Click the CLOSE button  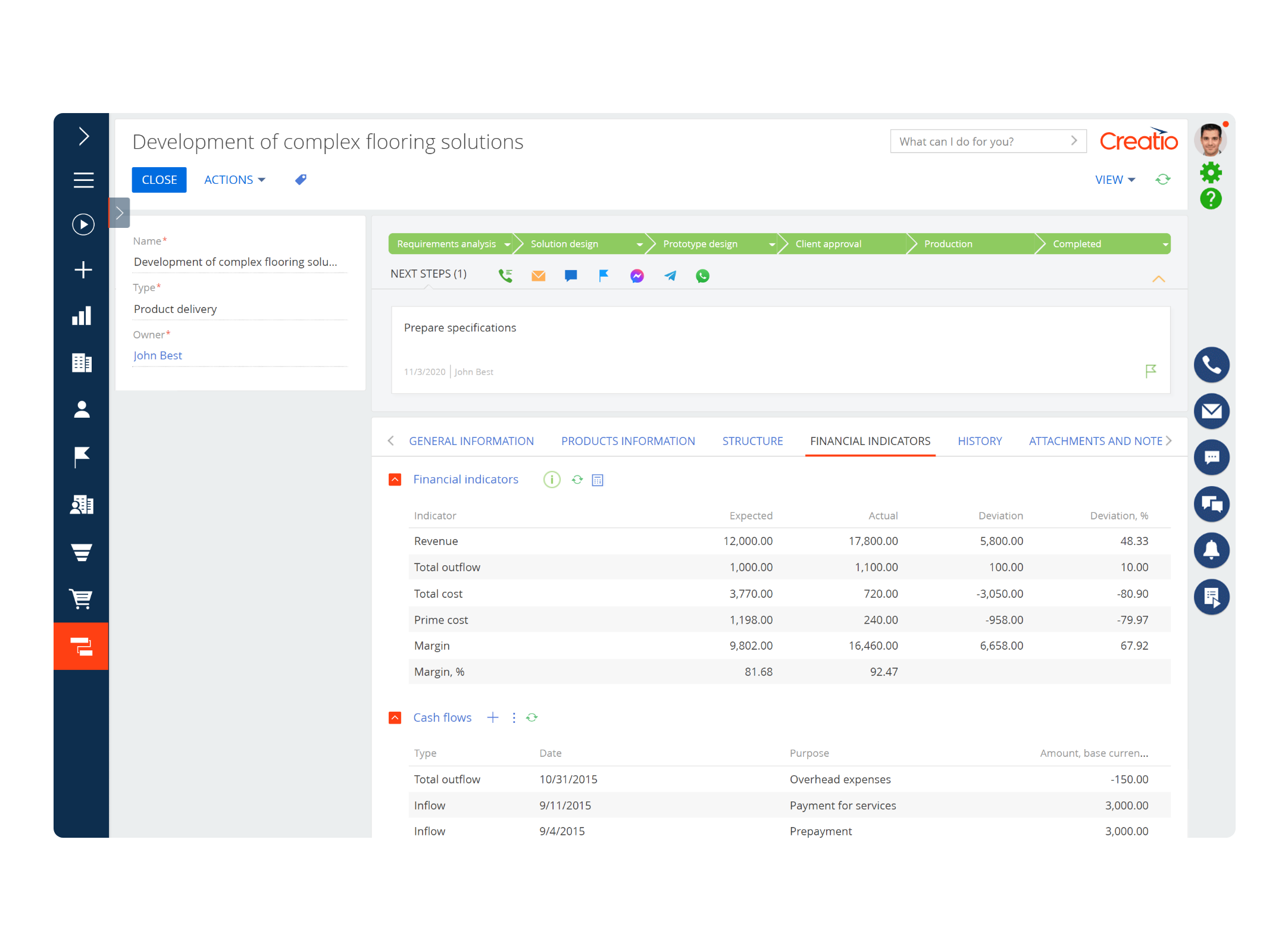(x=158, y=179)
